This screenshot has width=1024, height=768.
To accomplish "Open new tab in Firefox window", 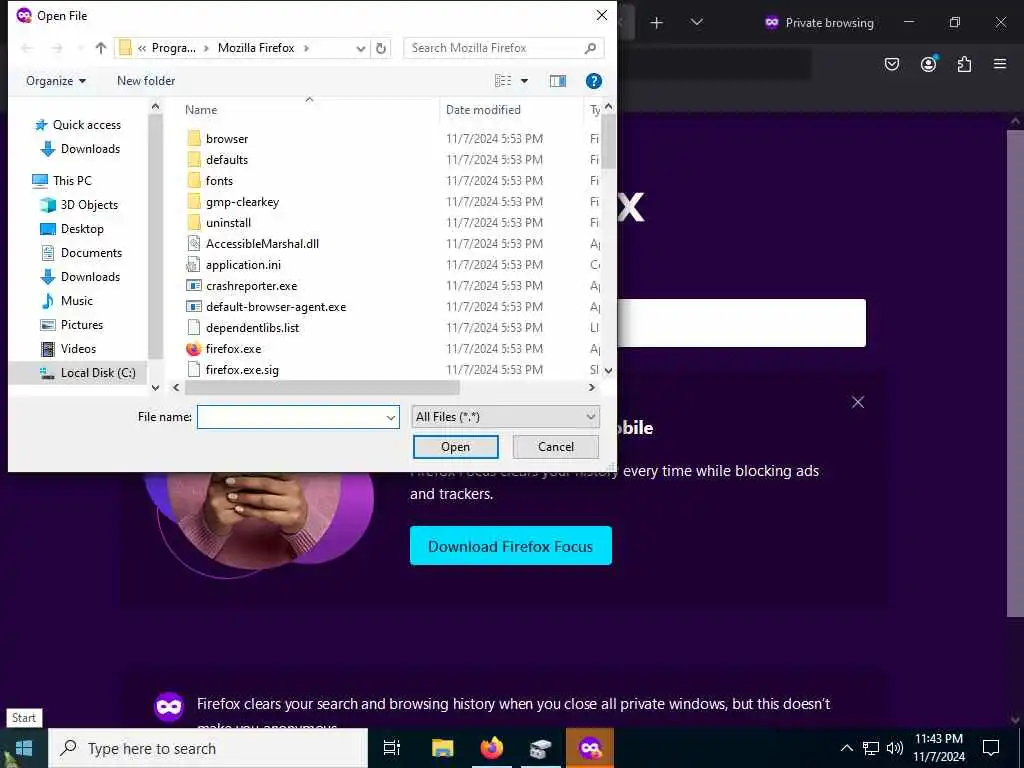I will pyautogui.click(x=656, y=23).
